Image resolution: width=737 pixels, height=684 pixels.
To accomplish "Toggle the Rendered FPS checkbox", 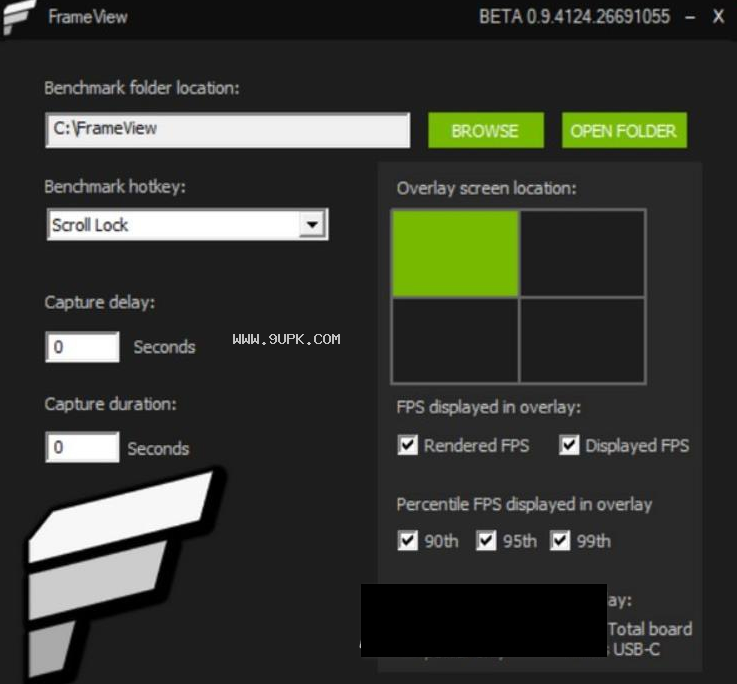I will coord(408,445).
